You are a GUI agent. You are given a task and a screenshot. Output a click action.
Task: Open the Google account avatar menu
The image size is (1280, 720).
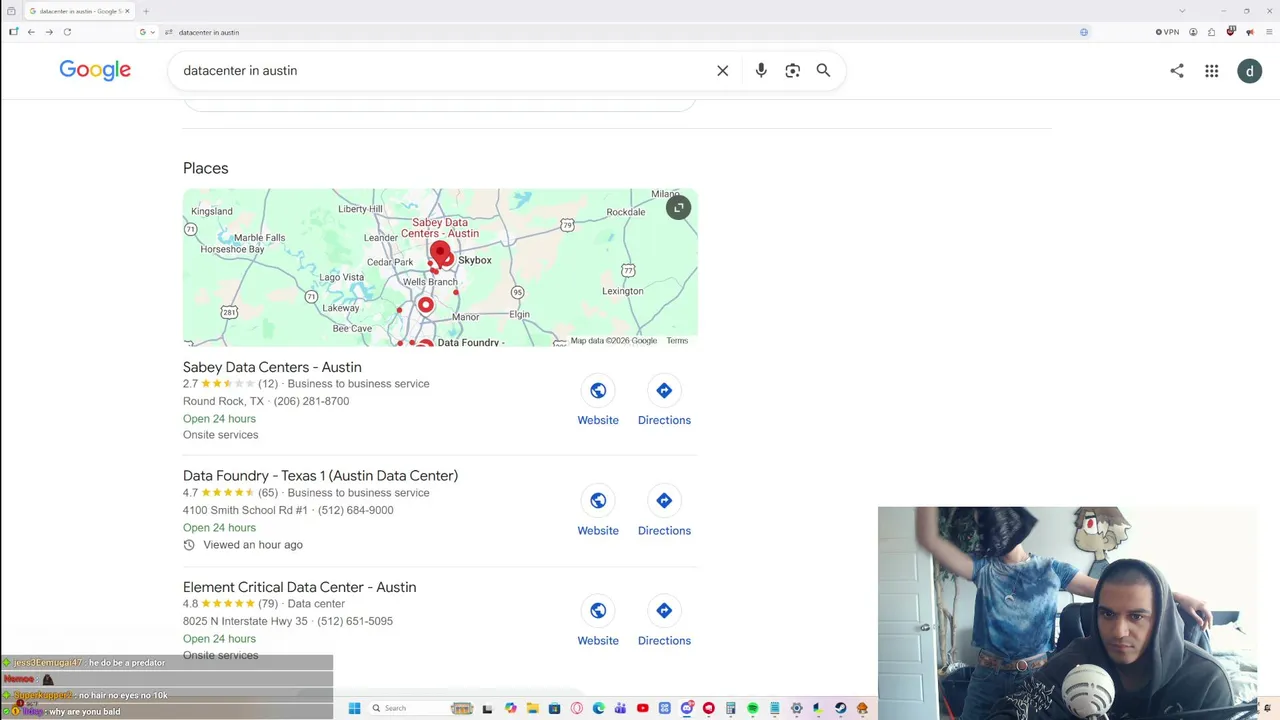pos(1249,71)
